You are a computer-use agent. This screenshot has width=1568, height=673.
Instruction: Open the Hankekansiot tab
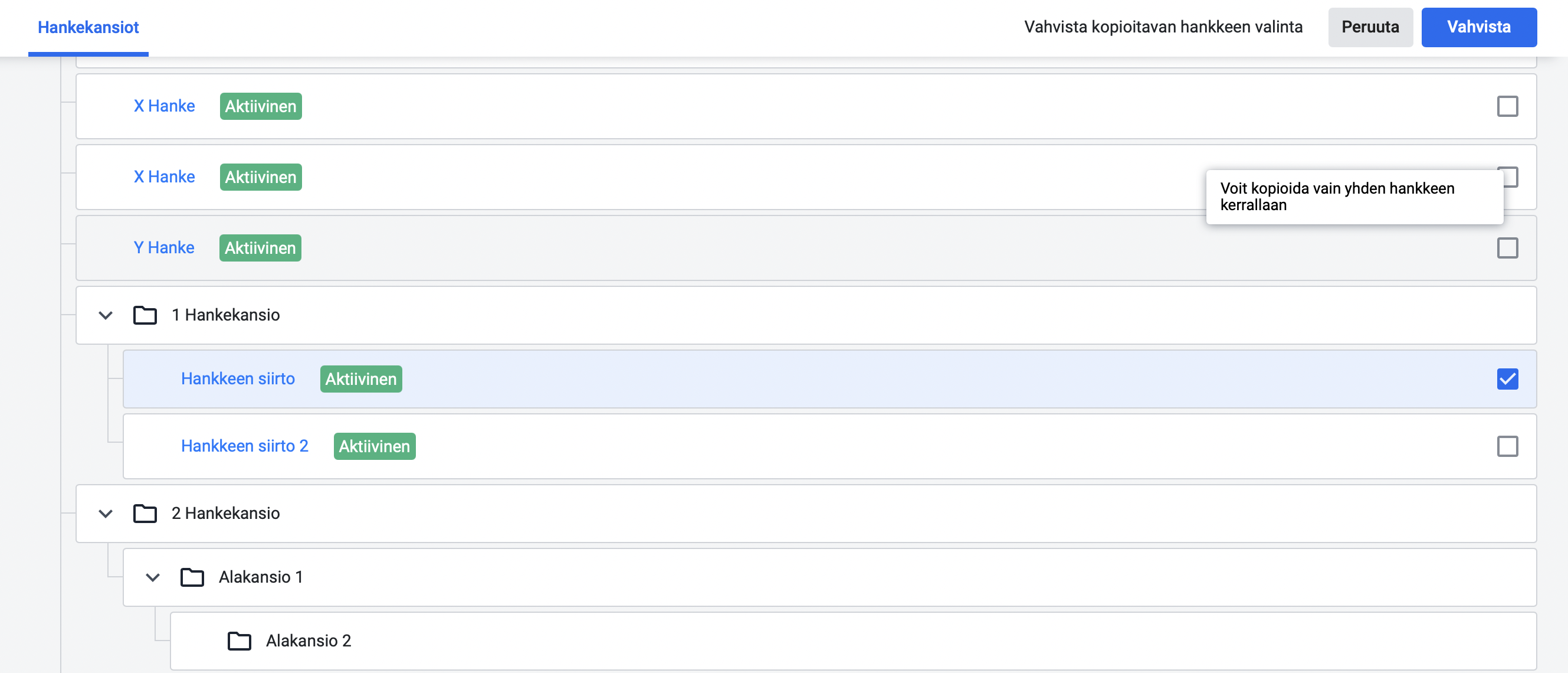tap(88, 27)
